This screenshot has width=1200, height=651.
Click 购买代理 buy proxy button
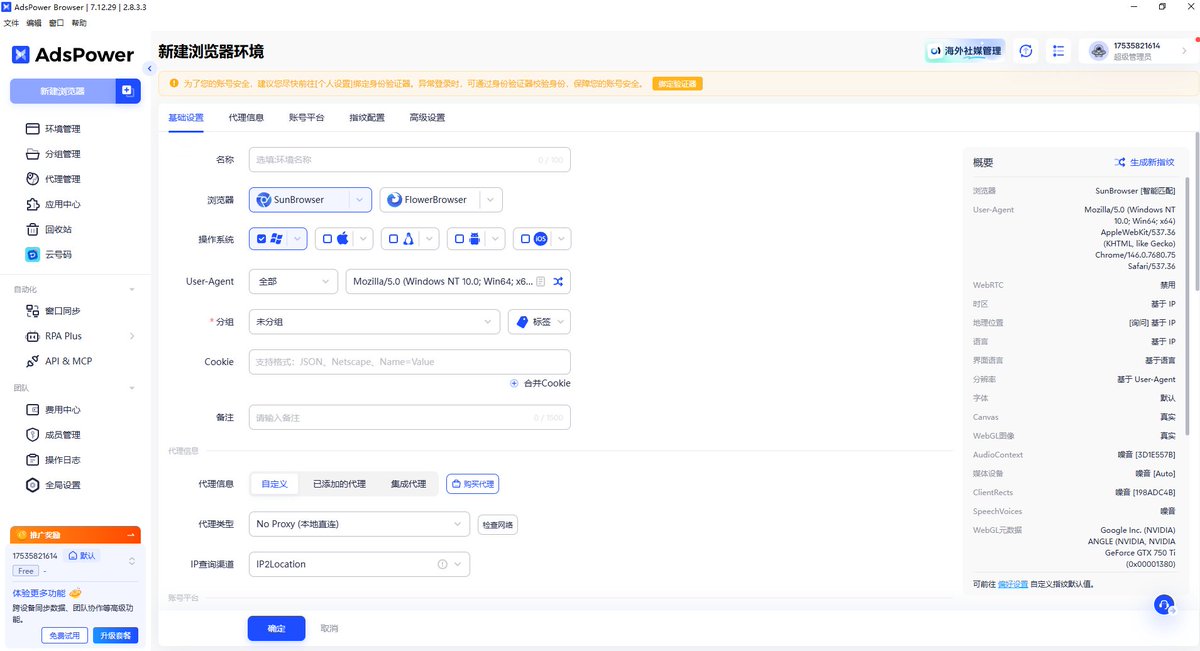pyautogui.click(x=472, y=484)
